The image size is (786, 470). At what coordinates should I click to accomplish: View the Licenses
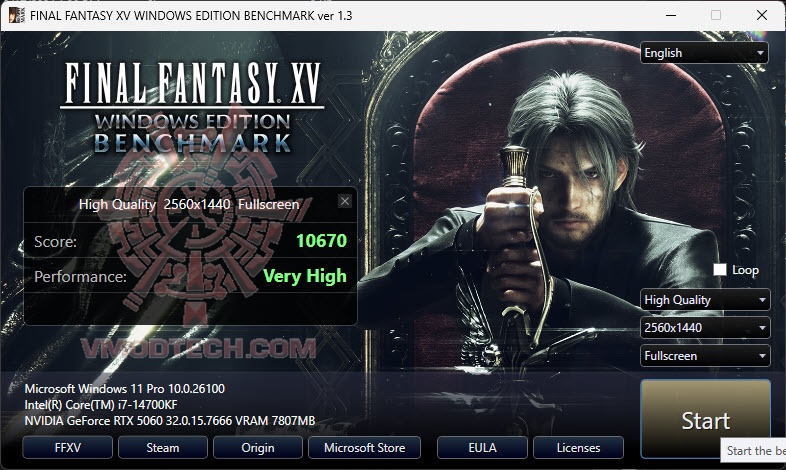pyautogui.click(x=578, y=447)
